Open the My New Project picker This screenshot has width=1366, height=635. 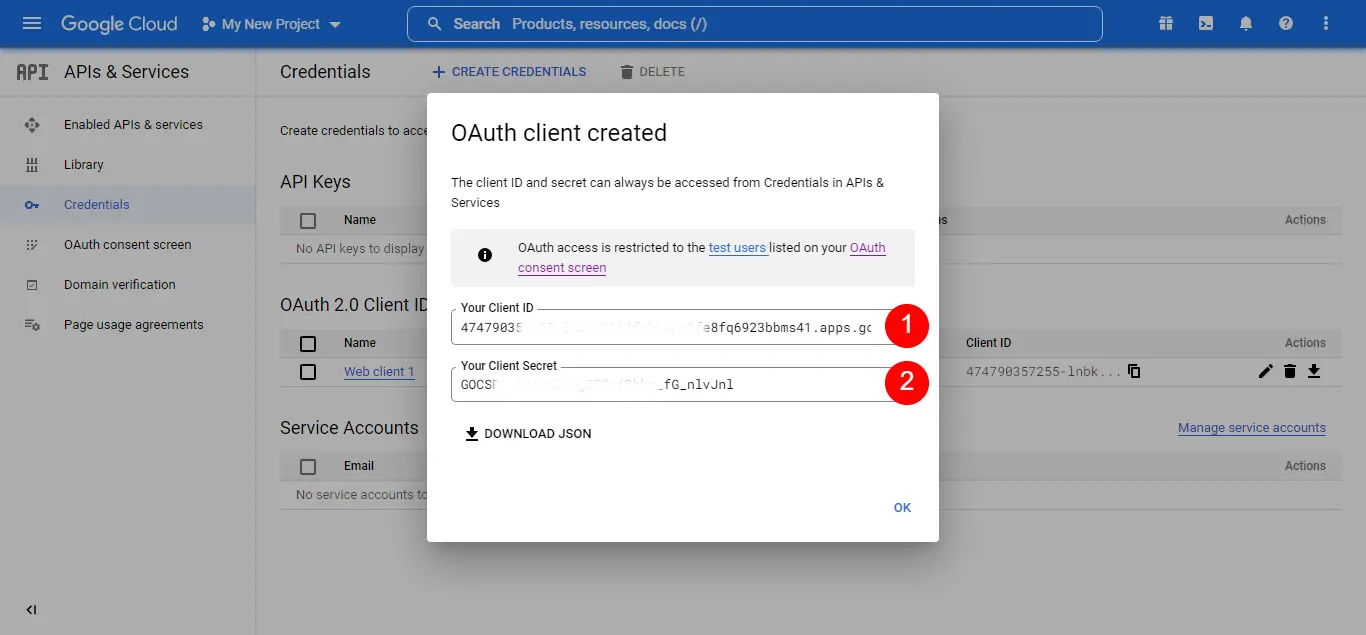click(270, 21)
